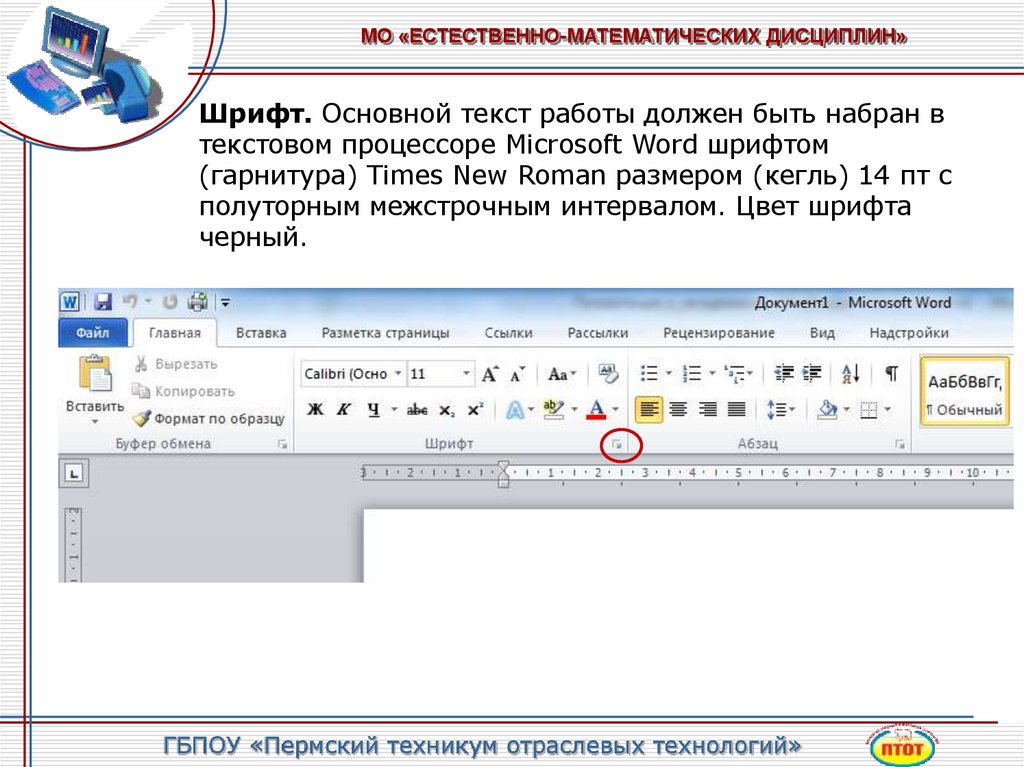Screen dimensions: 1024x767
Task: Open text effects glowing A icon
Action: (515, 410)
